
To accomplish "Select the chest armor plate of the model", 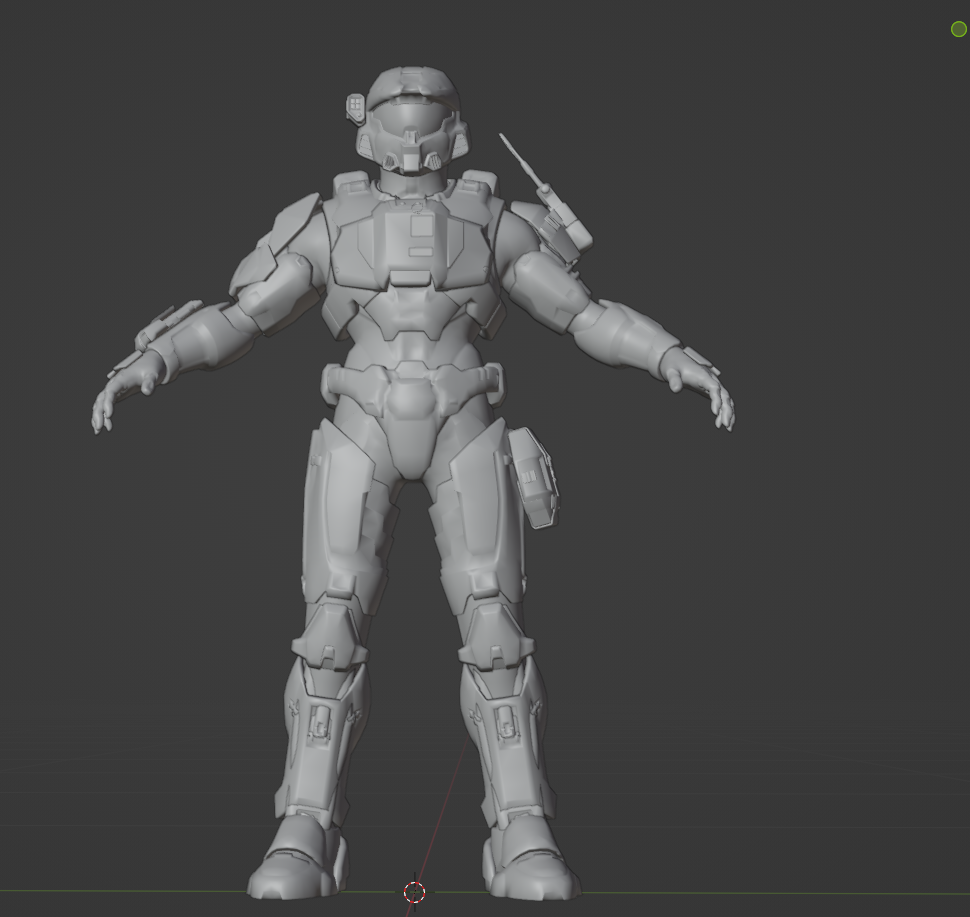I will pyautogui.click(x=413, y=244).
